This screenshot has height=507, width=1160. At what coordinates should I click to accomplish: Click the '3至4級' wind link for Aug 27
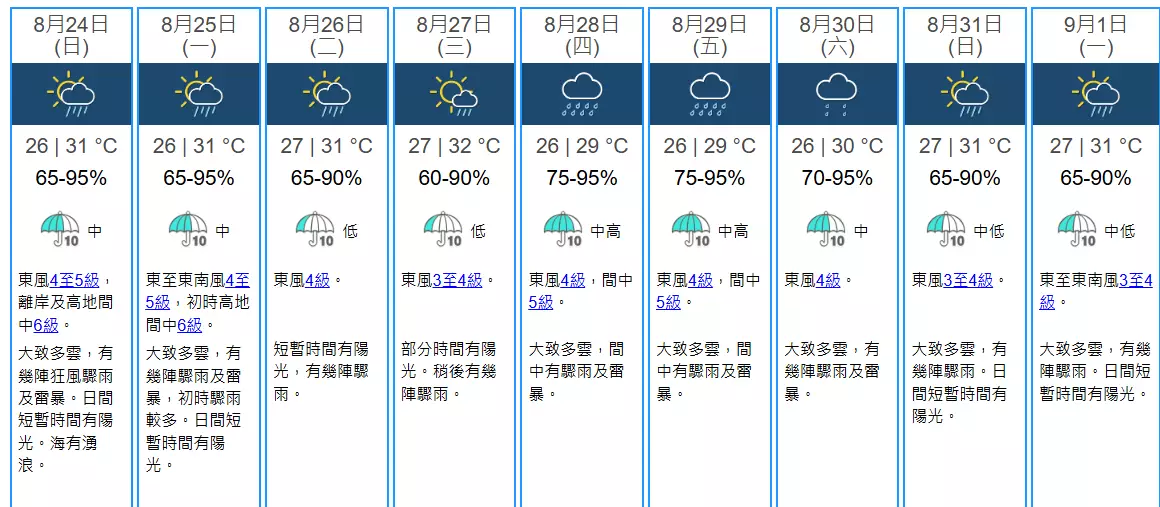(458, 281)
